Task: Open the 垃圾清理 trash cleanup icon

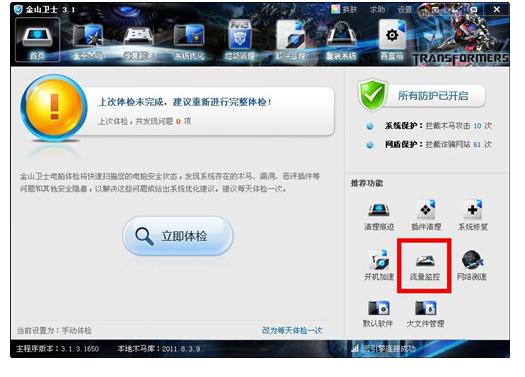Action: point(240,40)
